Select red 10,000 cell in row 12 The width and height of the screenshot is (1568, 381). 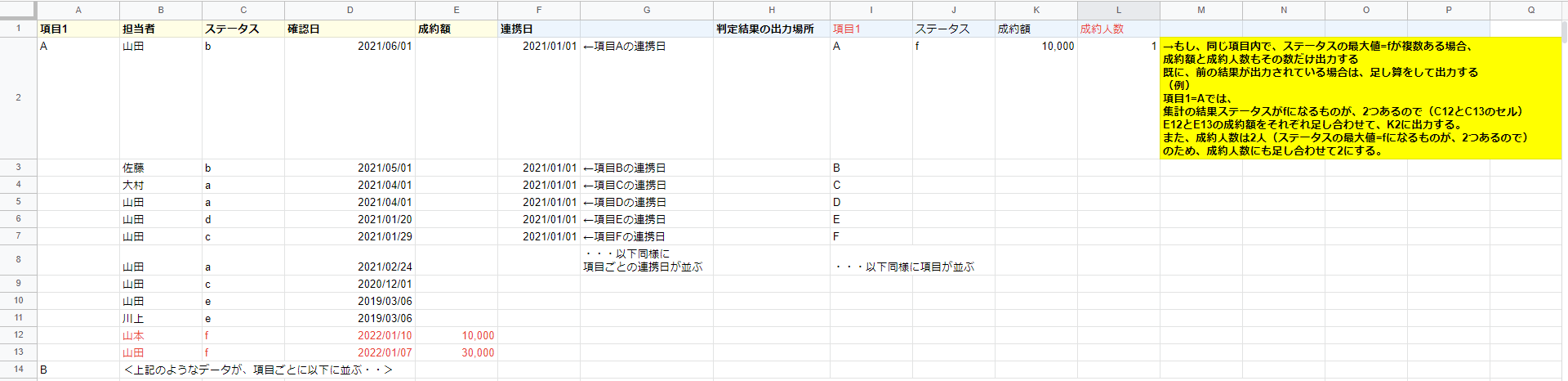click(x=456, y=335)
